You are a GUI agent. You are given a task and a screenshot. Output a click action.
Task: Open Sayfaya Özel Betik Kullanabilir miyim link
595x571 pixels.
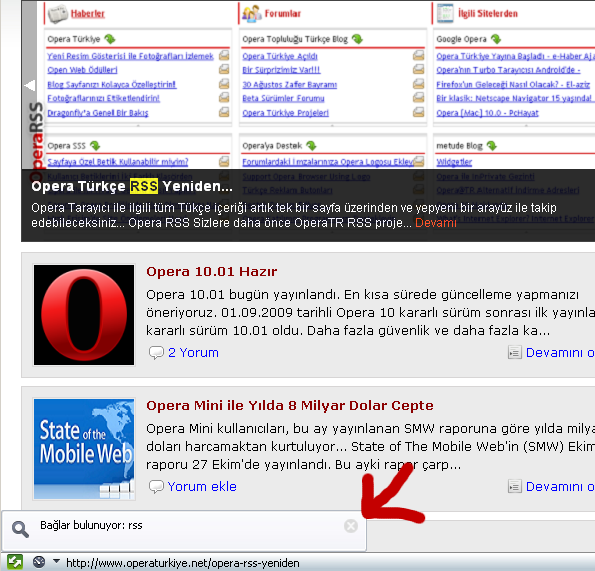click(118, 162)
